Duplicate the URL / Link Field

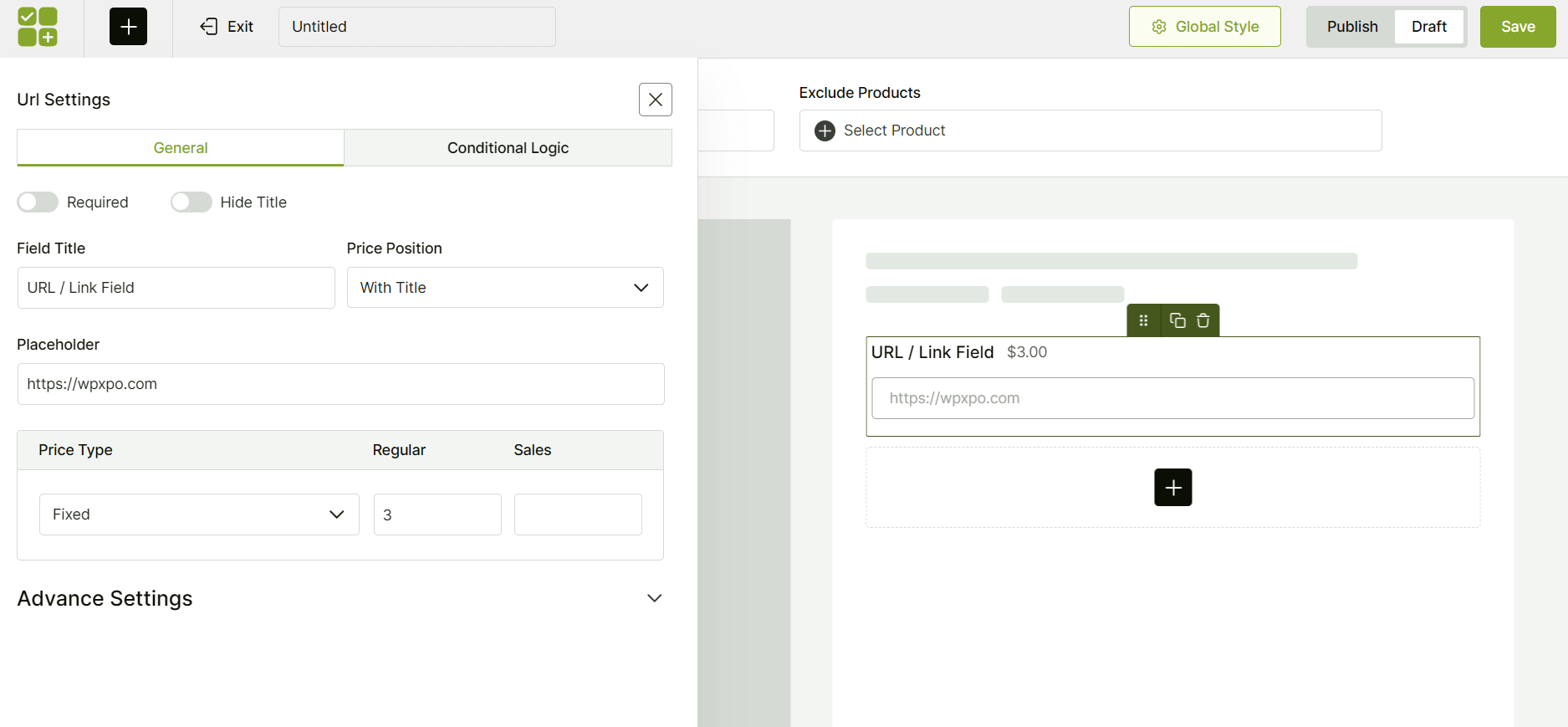[1177, 320]
